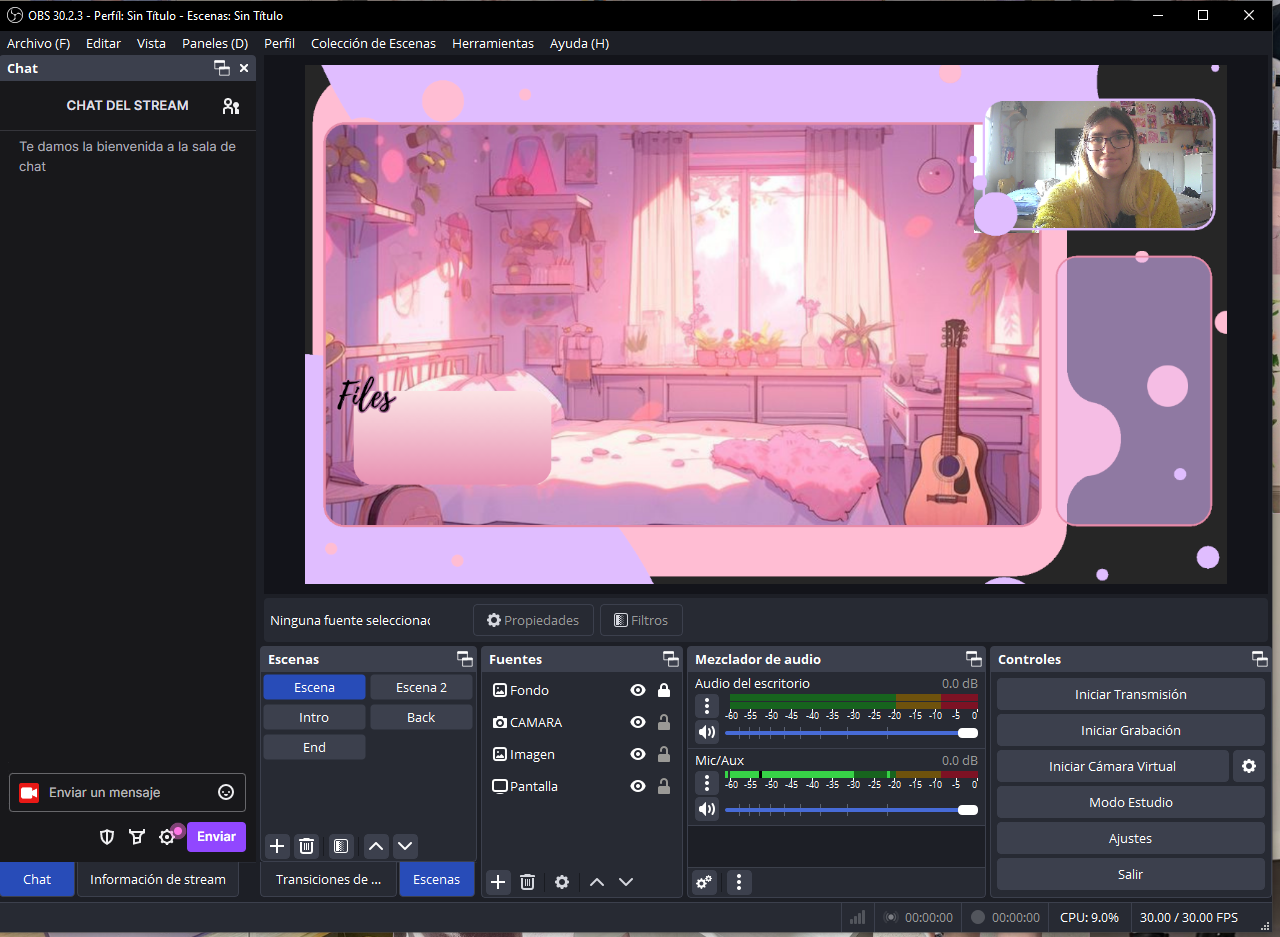Screen dimensions: 1280x937
Task: Select the Escenas tab
Action: [x=437, y=879]
